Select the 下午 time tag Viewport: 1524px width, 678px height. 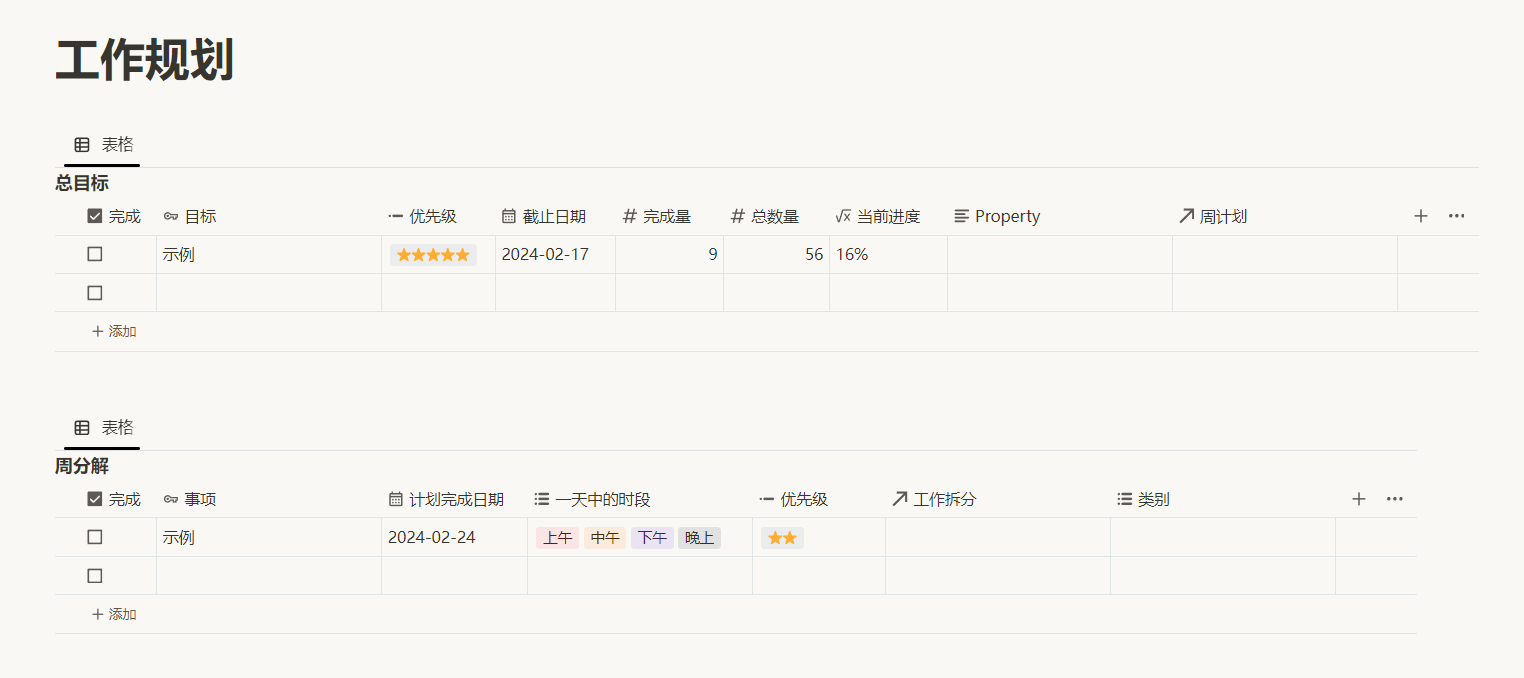tap(652, 538)
